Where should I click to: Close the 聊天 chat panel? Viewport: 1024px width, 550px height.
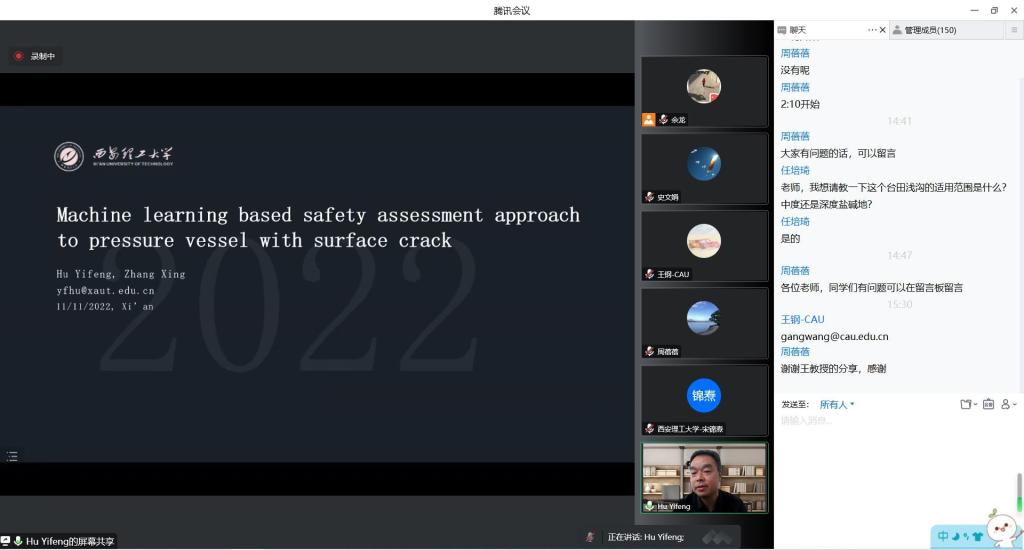click(882, 30)
